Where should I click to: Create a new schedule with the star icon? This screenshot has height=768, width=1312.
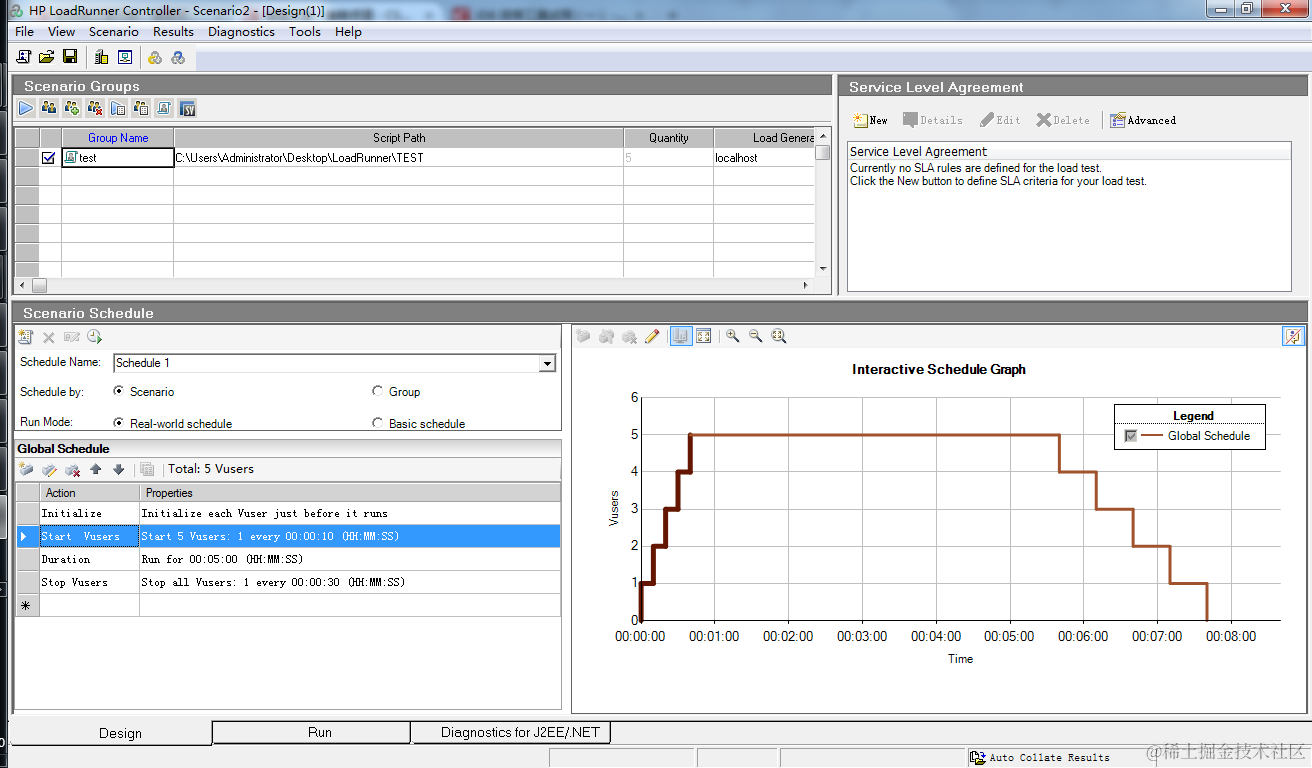26,338
